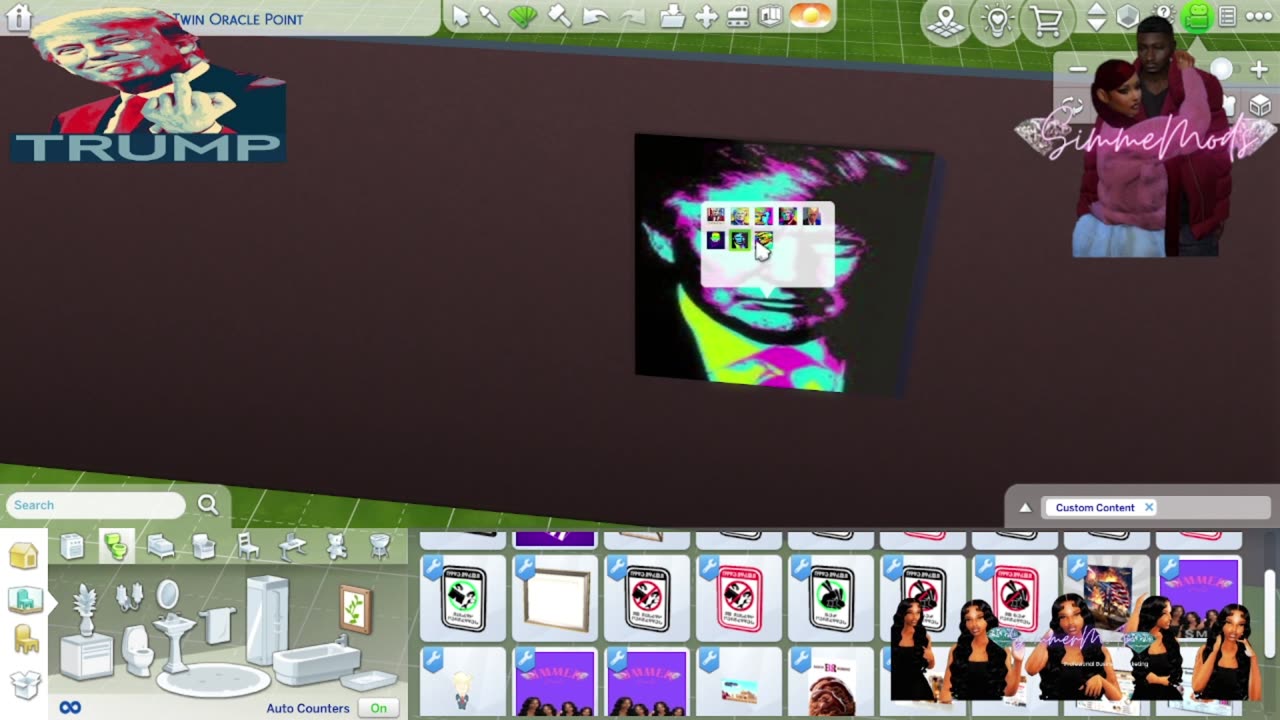Focus the Search input field

click(x=96, y=505)
